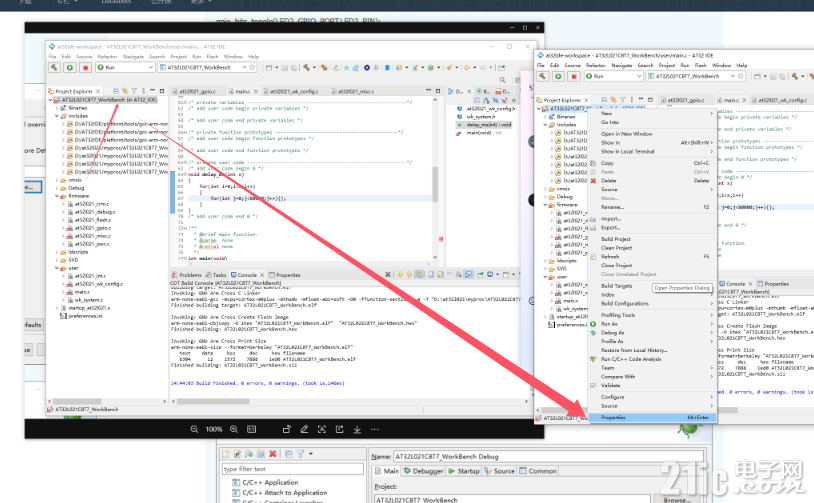
Task: Click the red stop button in left IDE
Action: tap(86, 67)
